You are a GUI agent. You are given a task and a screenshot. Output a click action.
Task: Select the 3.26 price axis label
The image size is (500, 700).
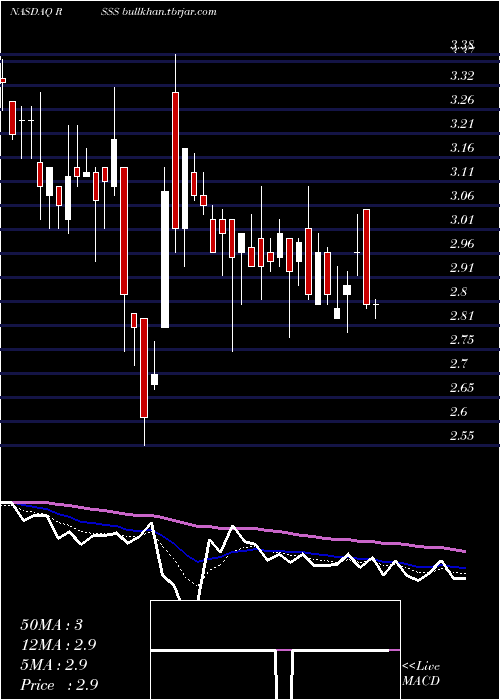click(x=462, y=100)
